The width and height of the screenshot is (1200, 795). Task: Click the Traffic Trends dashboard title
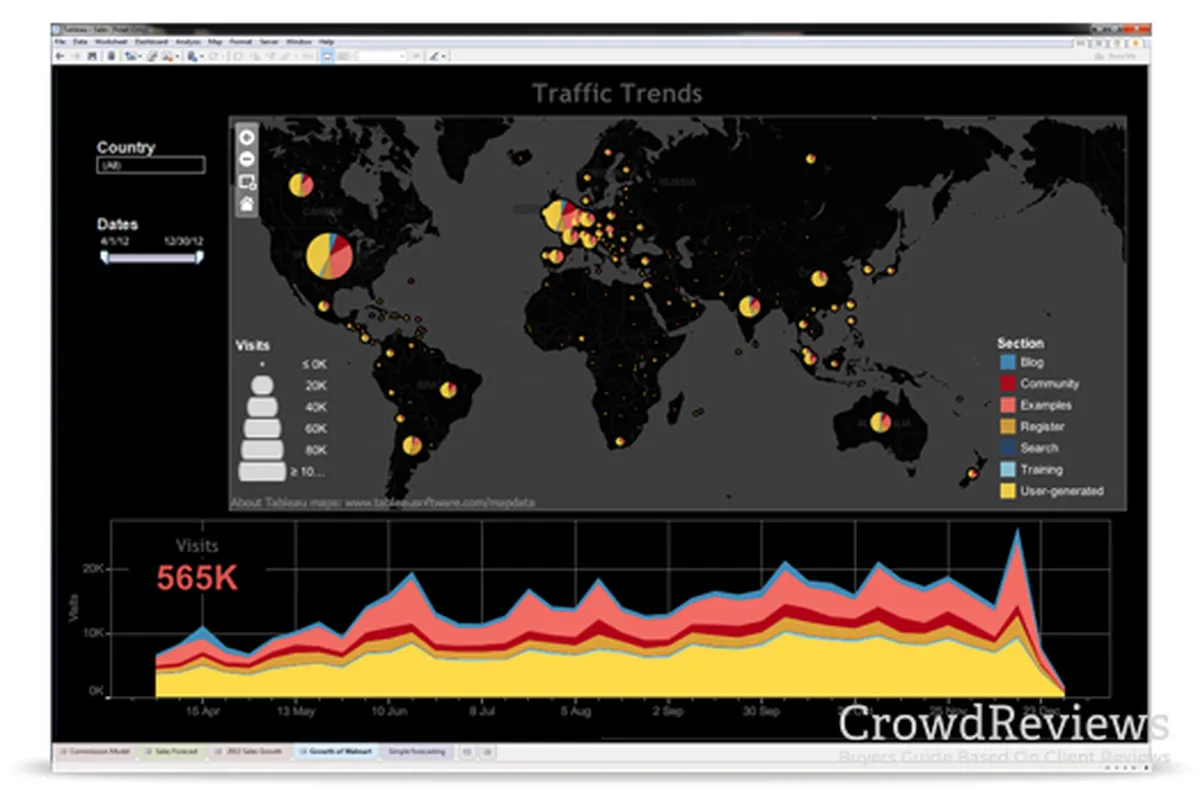tap(617, 94)
